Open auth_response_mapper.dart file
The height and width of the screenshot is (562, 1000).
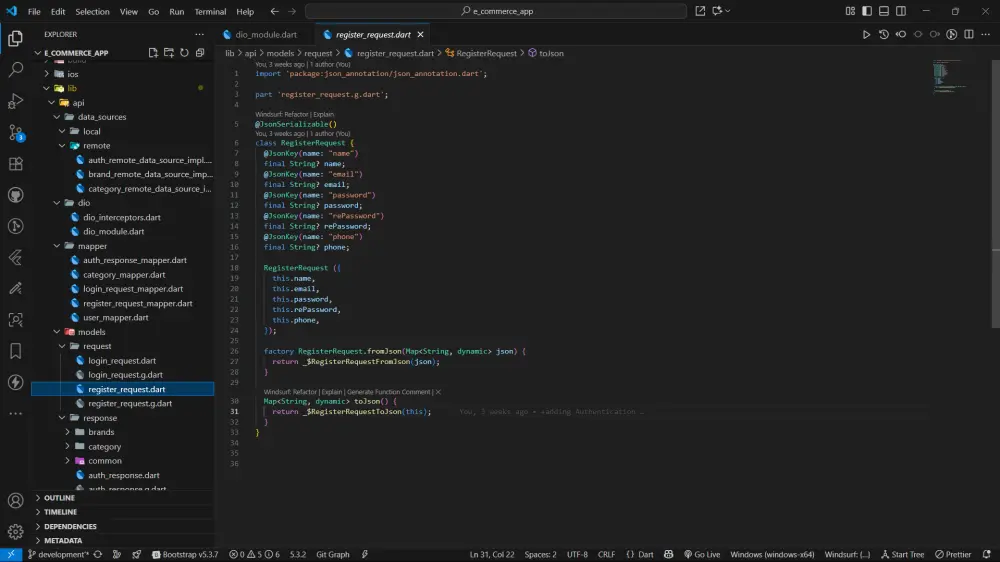click(x=135, y=260)
